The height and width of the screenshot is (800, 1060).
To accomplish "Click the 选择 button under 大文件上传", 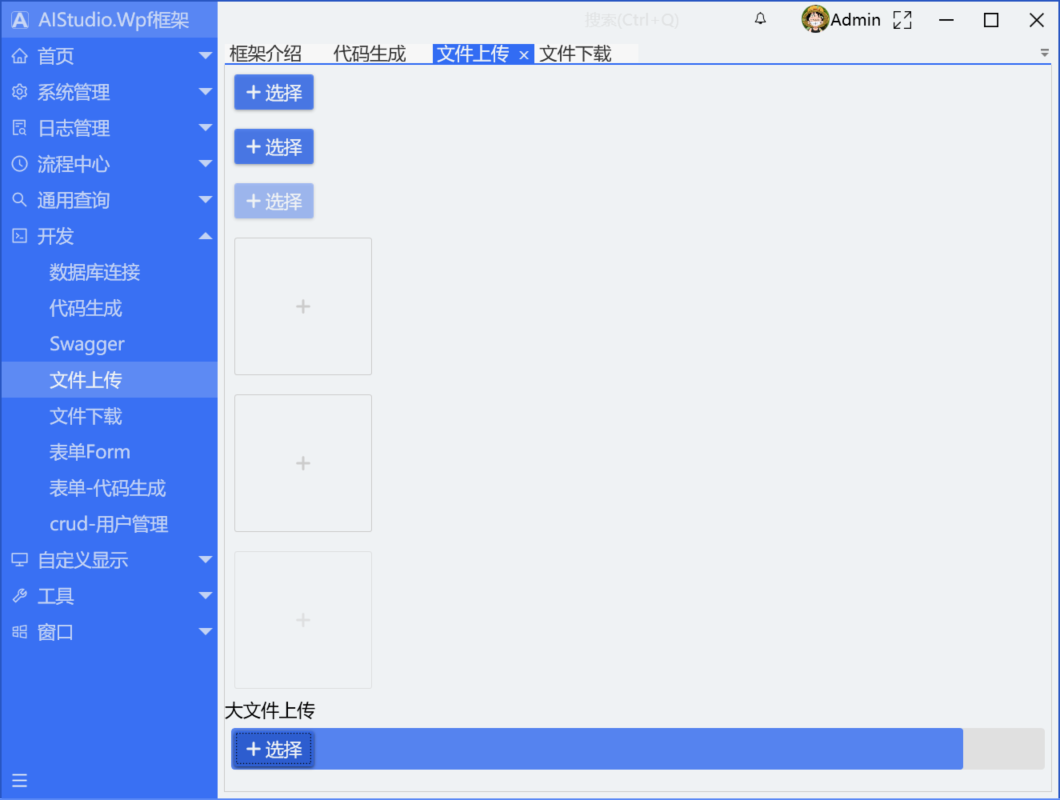I will tap(274, 749).
